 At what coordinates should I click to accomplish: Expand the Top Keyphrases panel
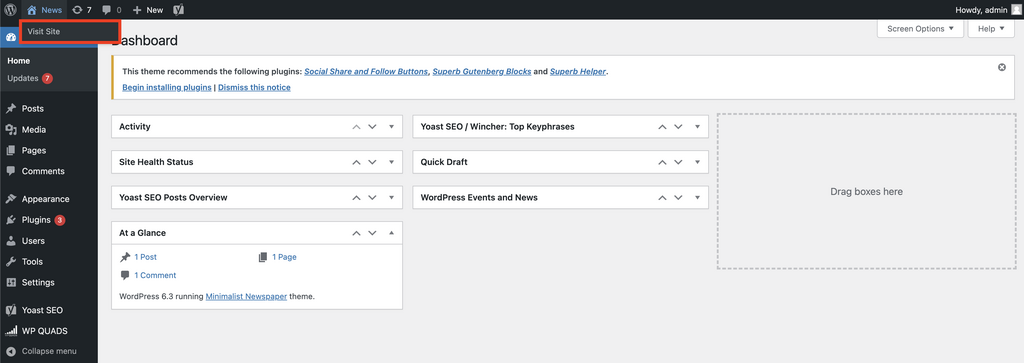[697, 127]
